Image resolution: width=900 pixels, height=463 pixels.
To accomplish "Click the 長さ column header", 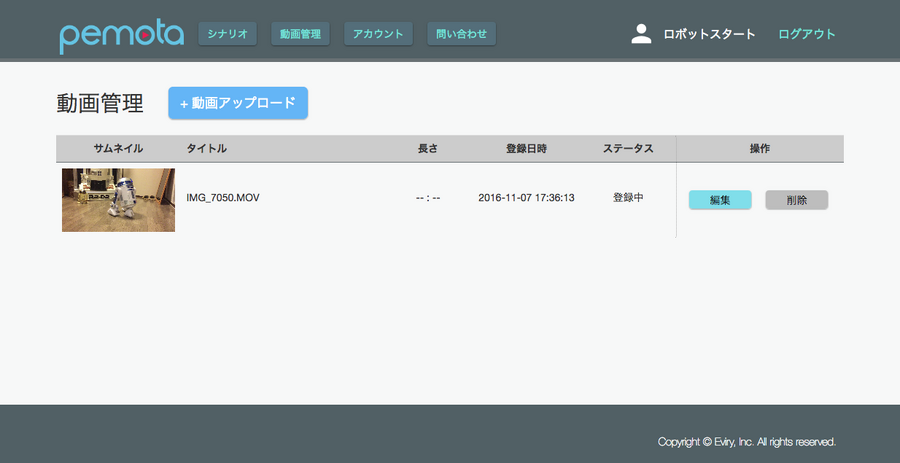I will coord(428,149).
